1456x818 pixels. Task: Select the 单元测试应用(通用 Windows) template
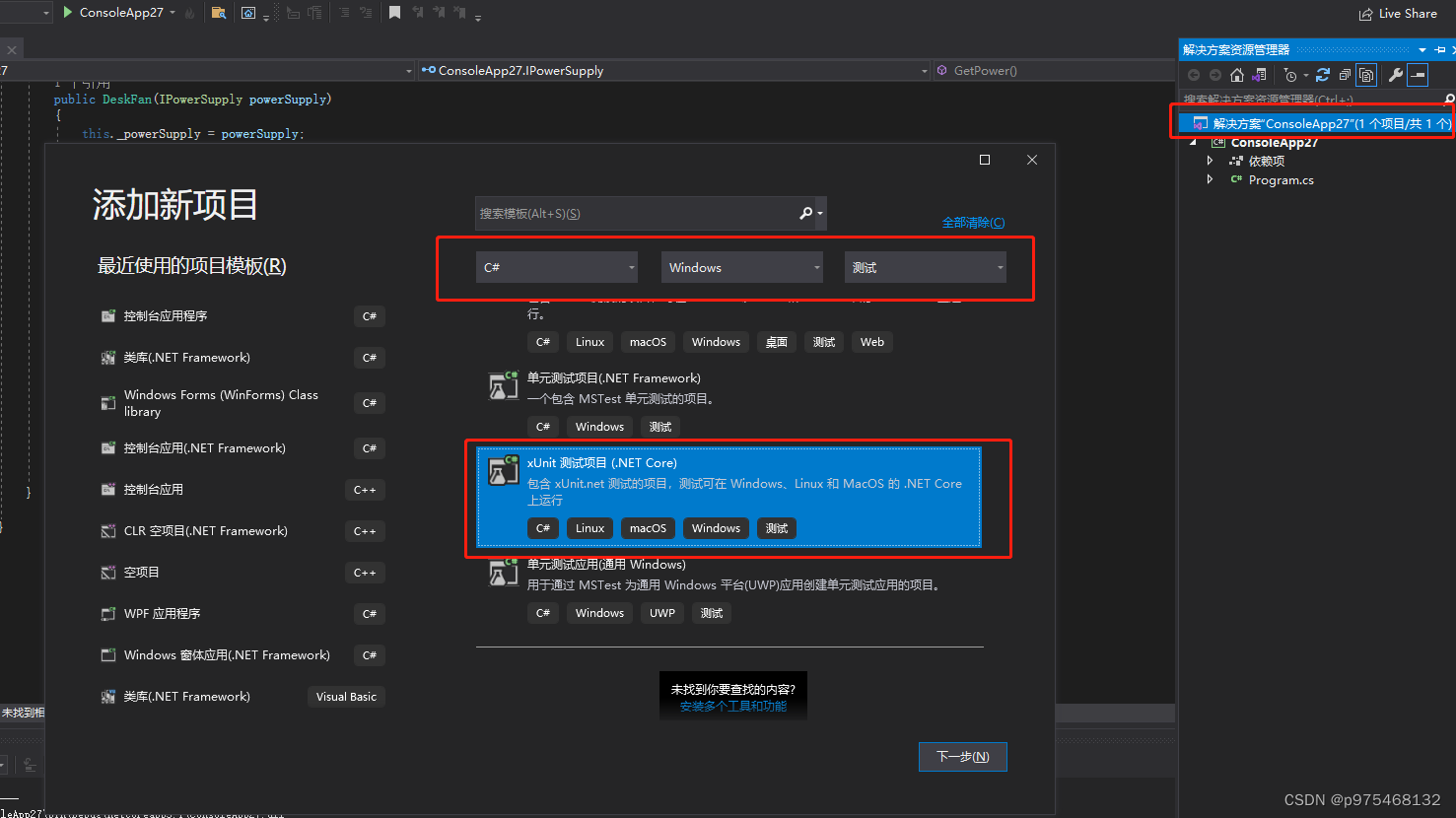tap(728, 589)
